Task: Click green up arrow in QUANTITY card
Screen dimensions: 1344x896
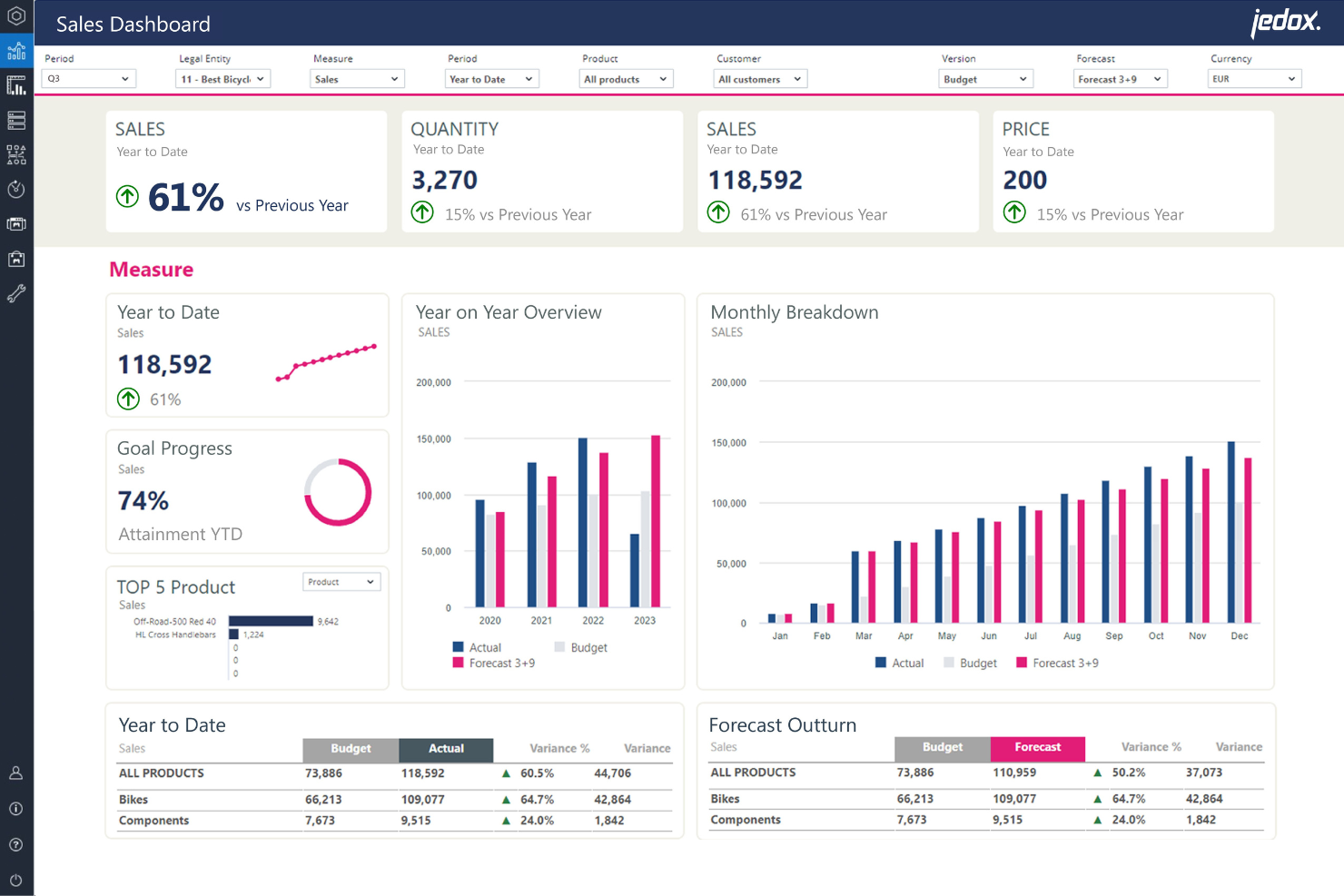Action: click(x=422, y=212)
